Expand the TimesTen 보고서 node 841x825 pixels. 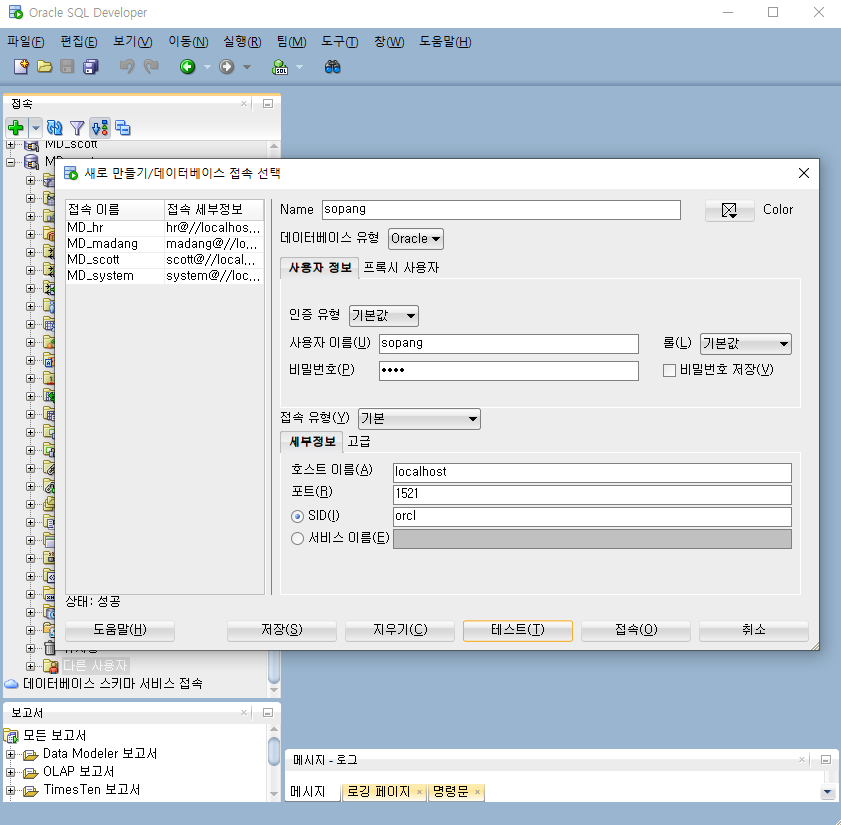[x=10, y=791]
